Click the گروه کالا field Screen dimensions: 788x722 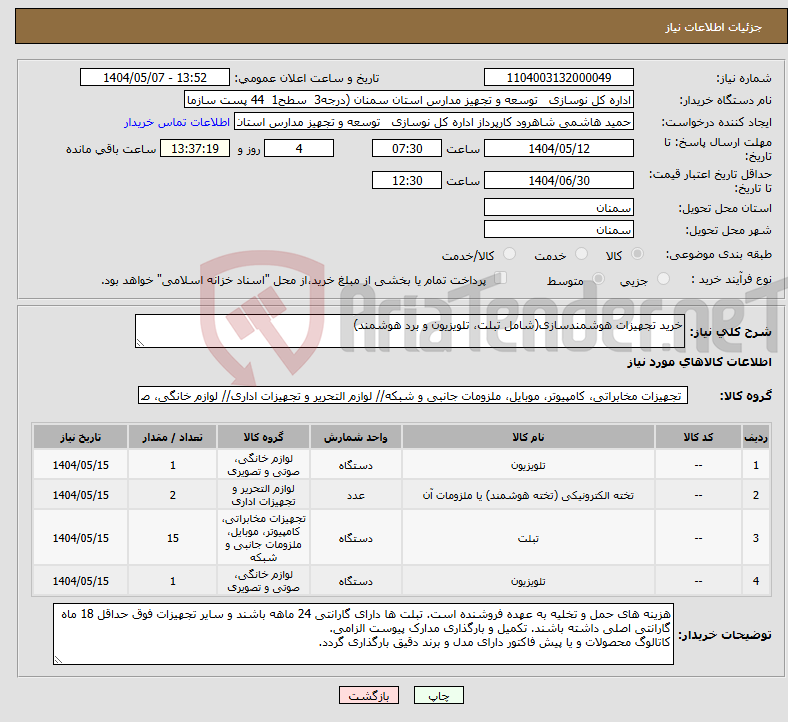(413, 396)
